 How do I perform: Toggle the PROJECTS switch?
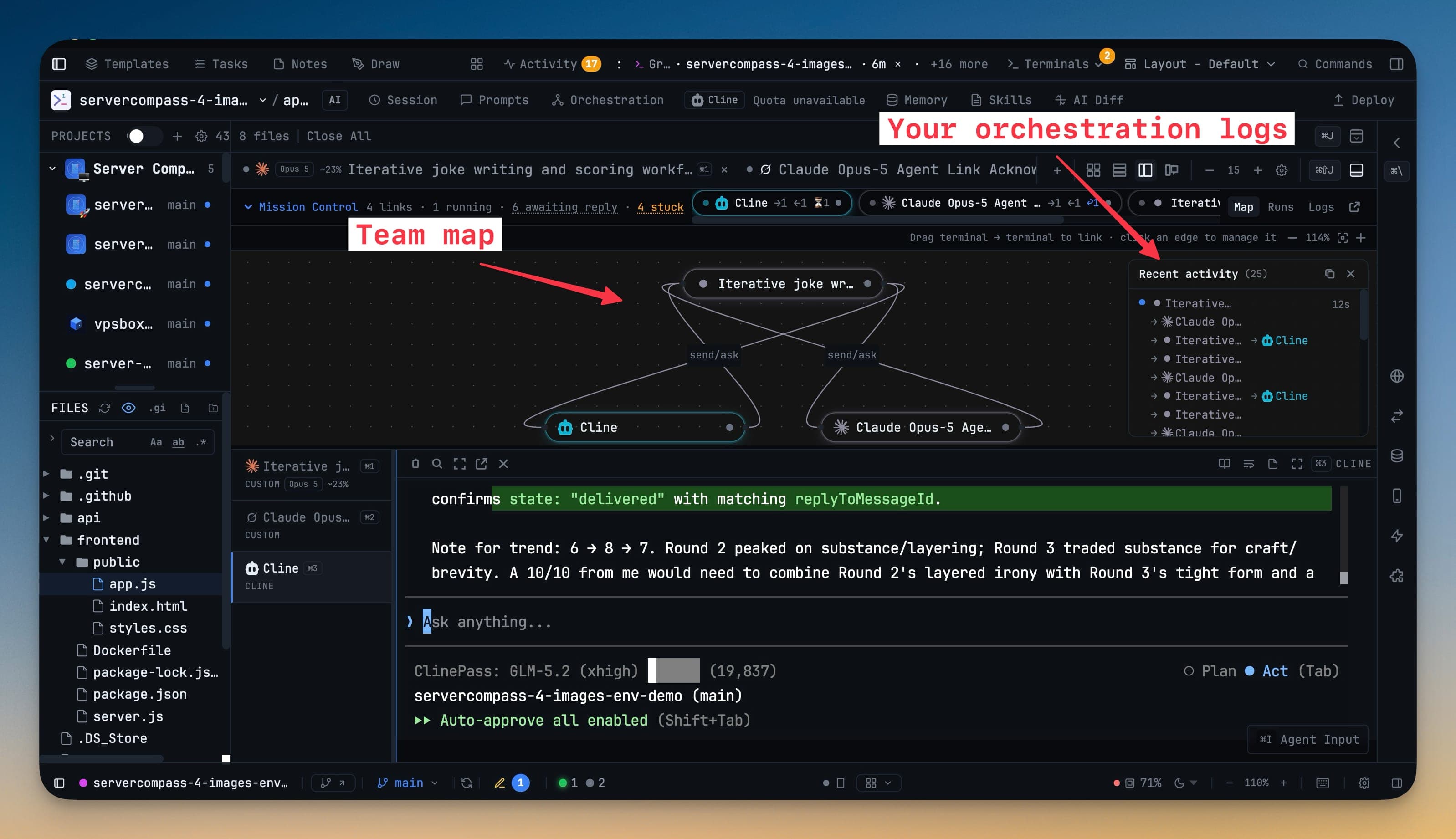point(143,136)
